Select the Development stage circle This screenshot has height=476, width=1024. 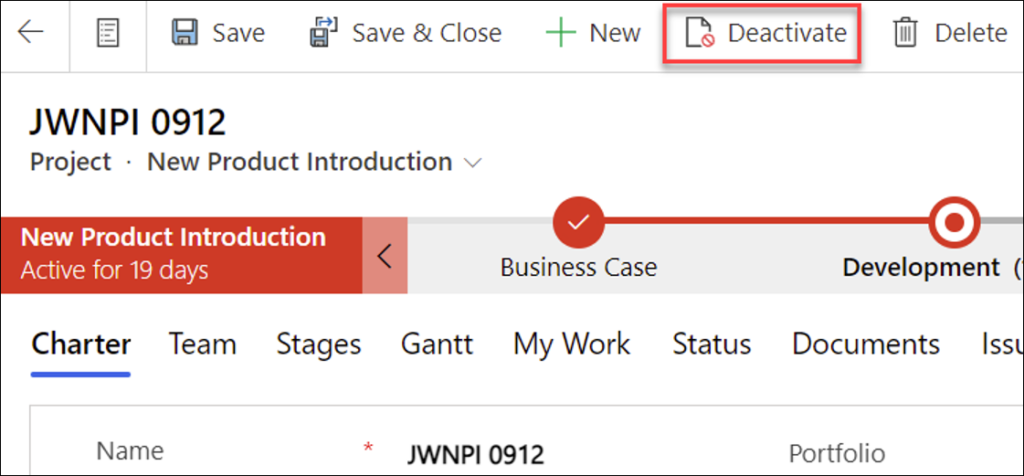953,221
